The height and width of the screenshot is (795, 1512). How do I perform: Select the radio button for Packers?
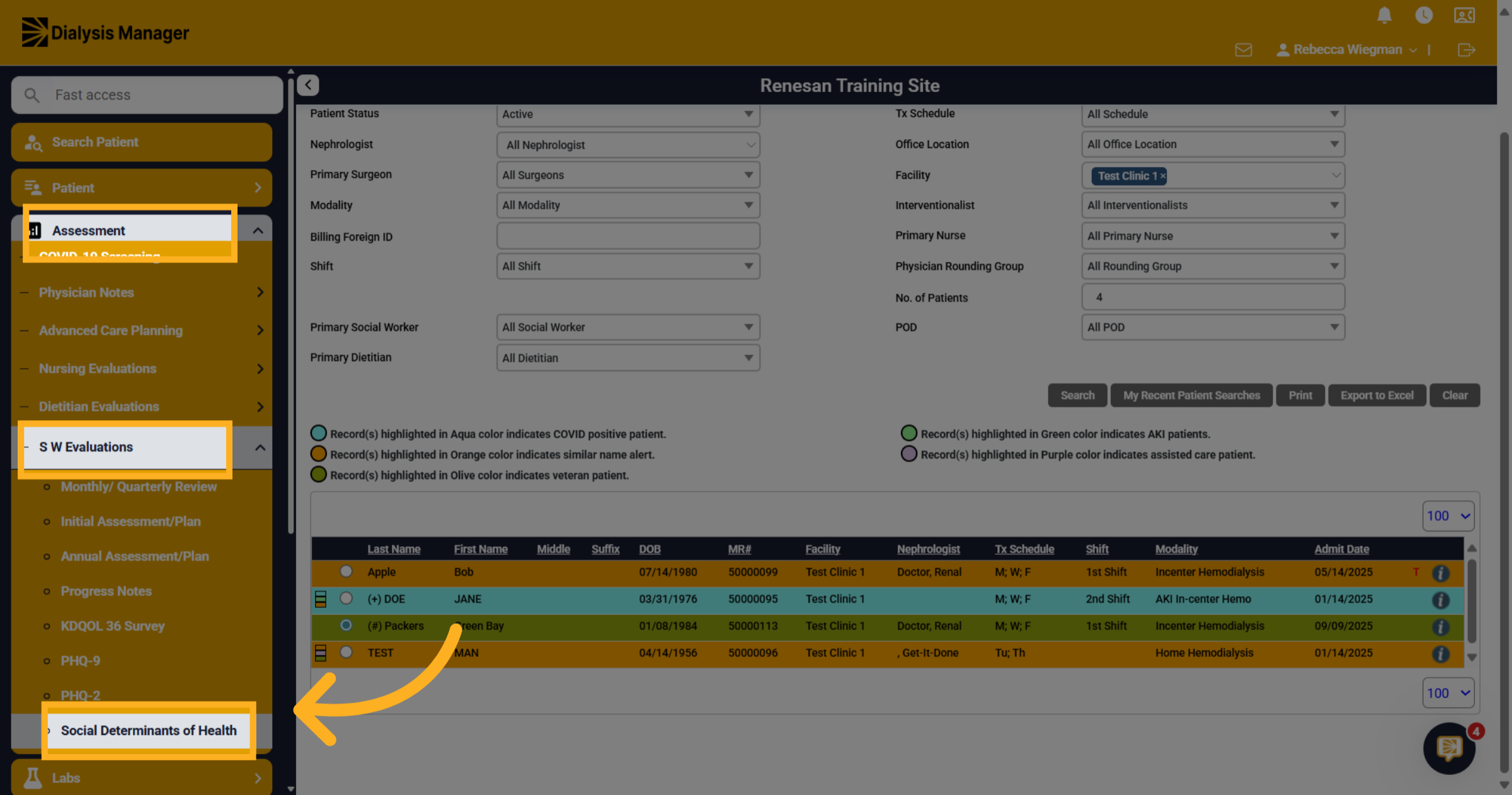(346, 625)
